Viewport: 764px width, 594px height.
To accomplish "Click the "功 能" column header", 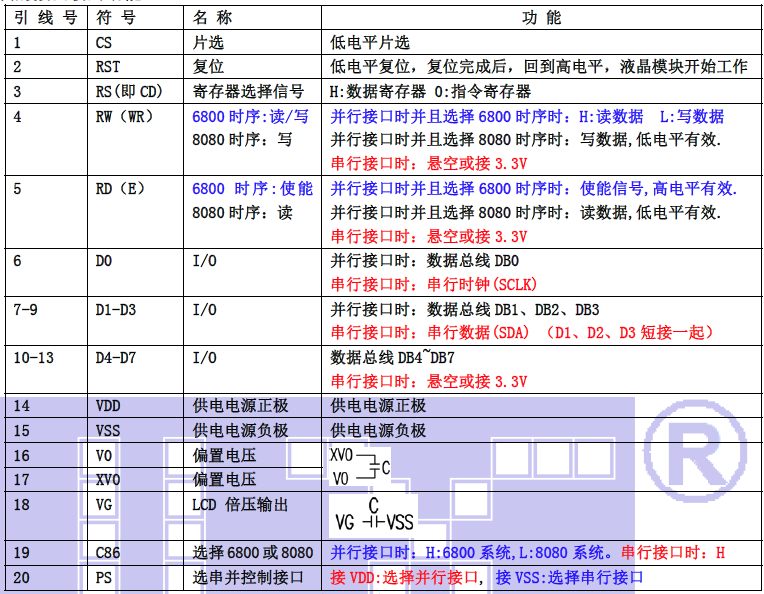I will 542,19.
